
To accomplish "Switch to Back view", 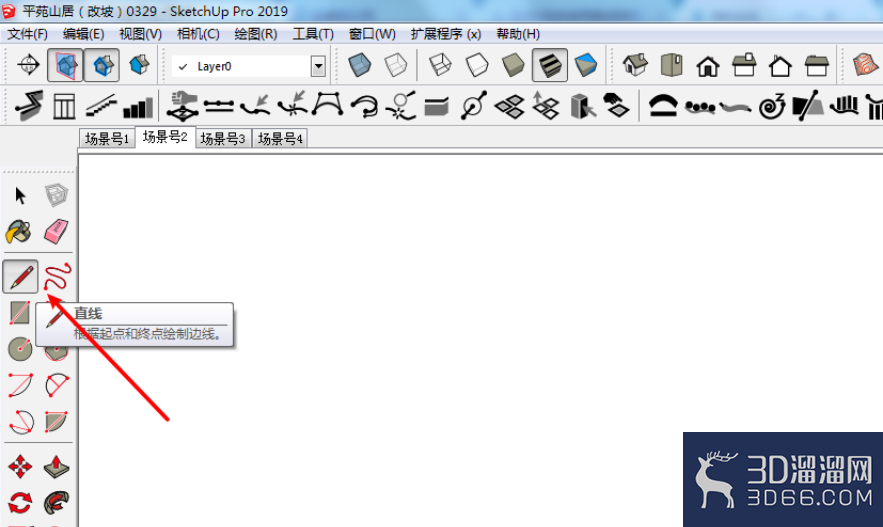I will point(781,66).
